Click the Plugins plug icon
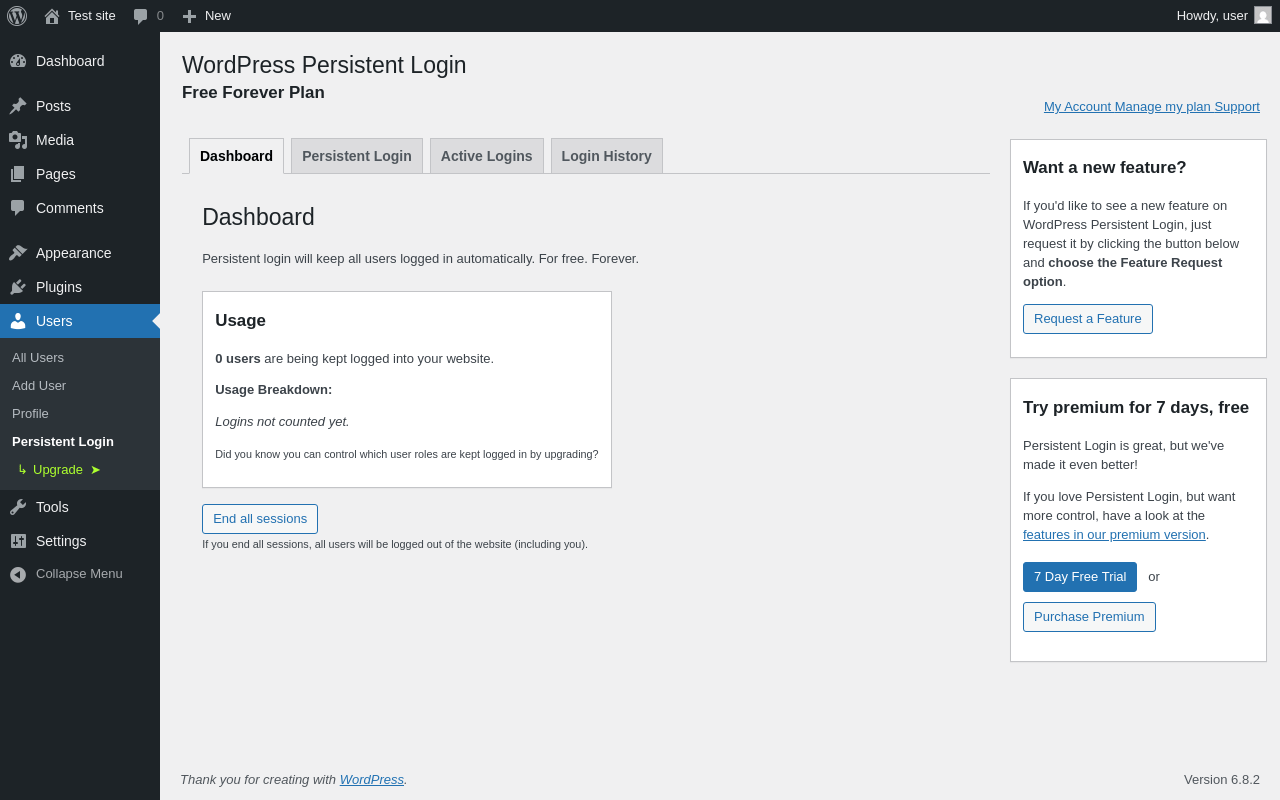Viewport: 1280px width, 800px height. point(18,287)
